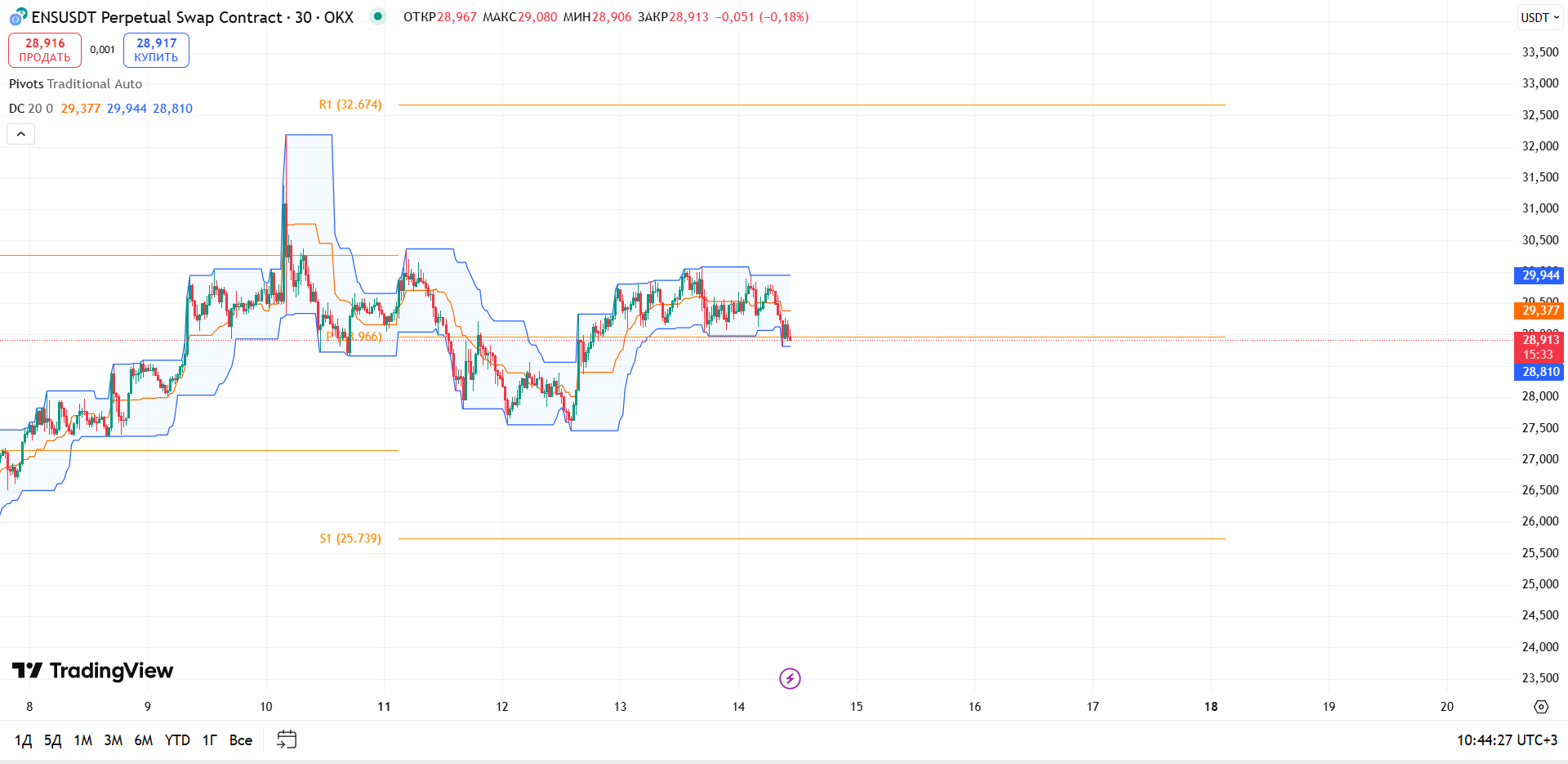
Task: Open the go-to-date calendar icon
Action: 287,739
